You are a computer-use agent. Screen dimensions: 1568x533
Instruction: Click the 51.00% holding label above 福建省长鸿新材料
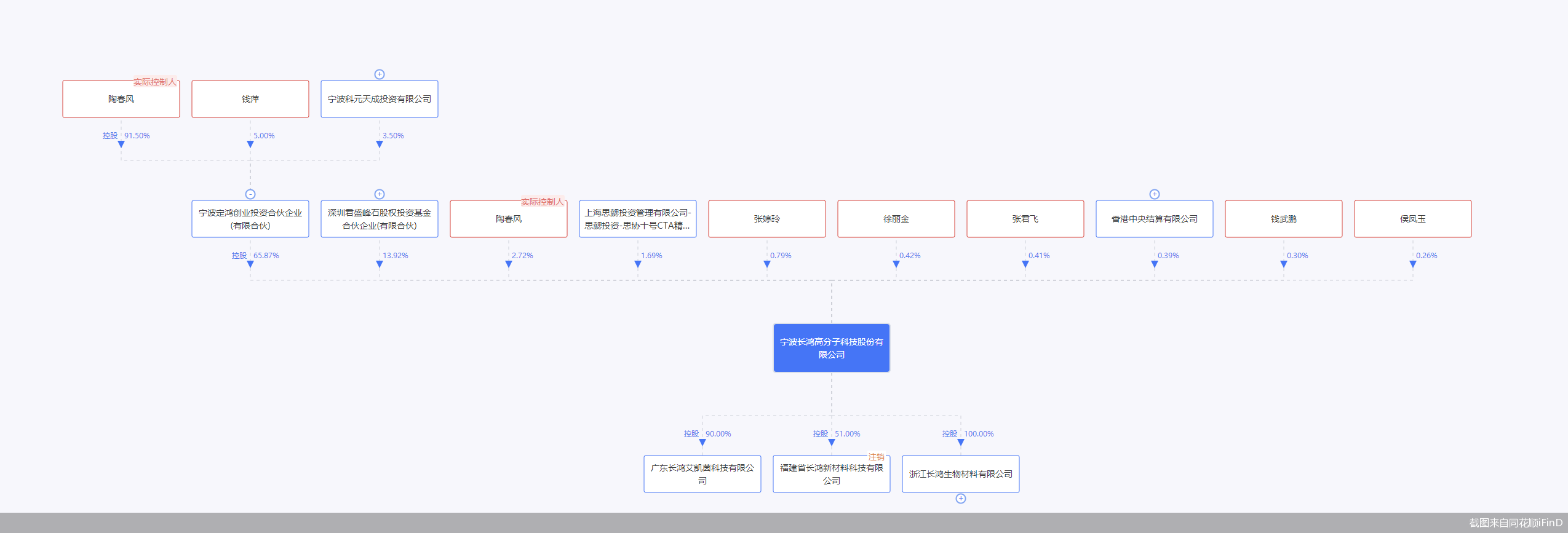click(x=848, y=434)
